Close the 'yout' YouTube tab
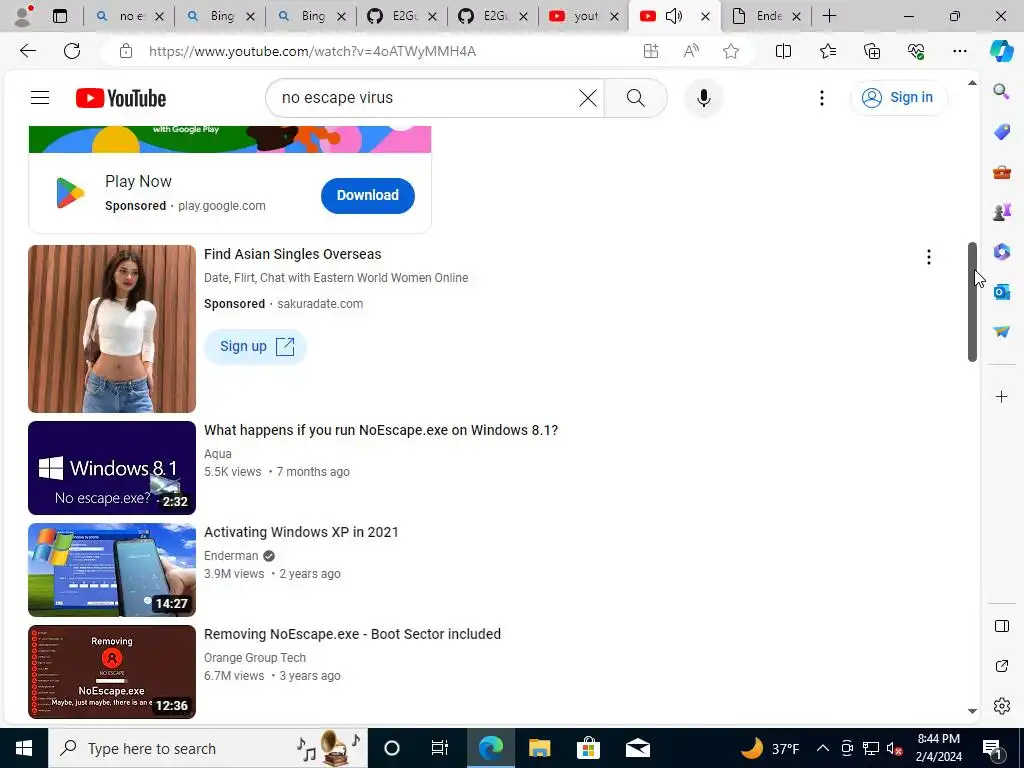Screen dimensions: 1024x768 point(614,17)
